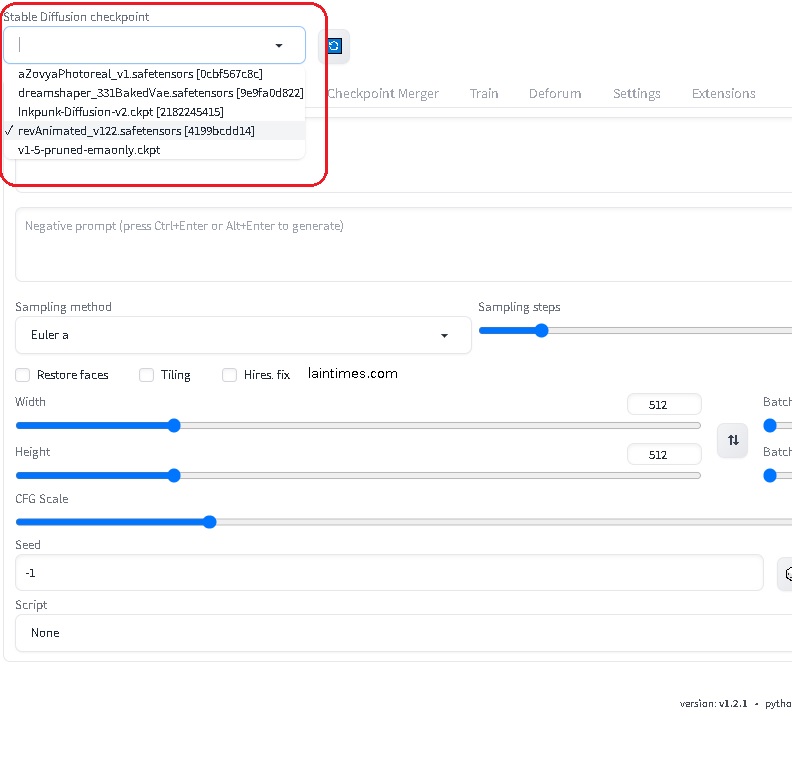
Task: Click the random seed dice icon
Action: click(x=787, y=574)
